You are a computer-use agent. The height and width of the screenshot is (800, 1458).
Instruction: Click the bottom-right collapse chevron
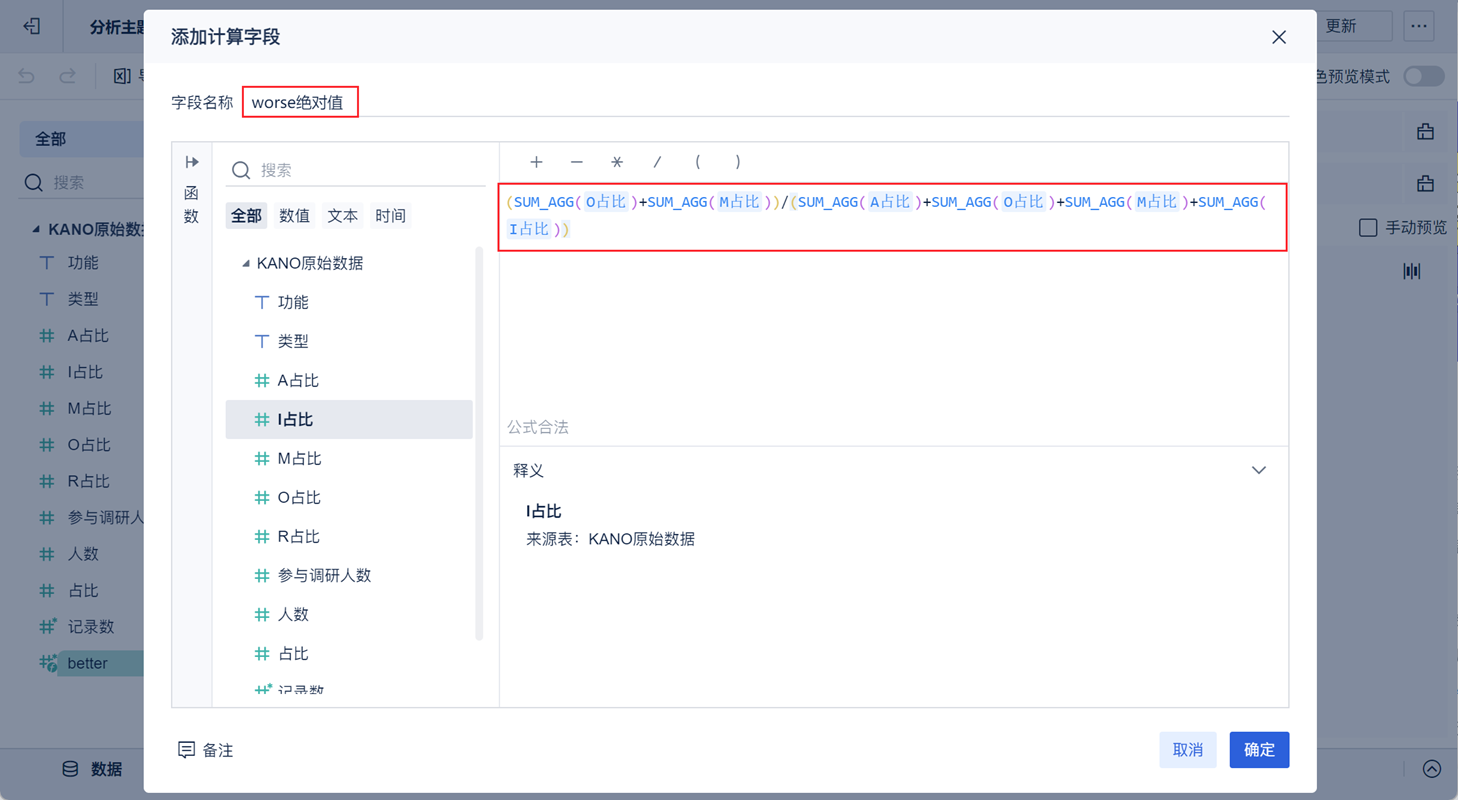[1430, 769]
